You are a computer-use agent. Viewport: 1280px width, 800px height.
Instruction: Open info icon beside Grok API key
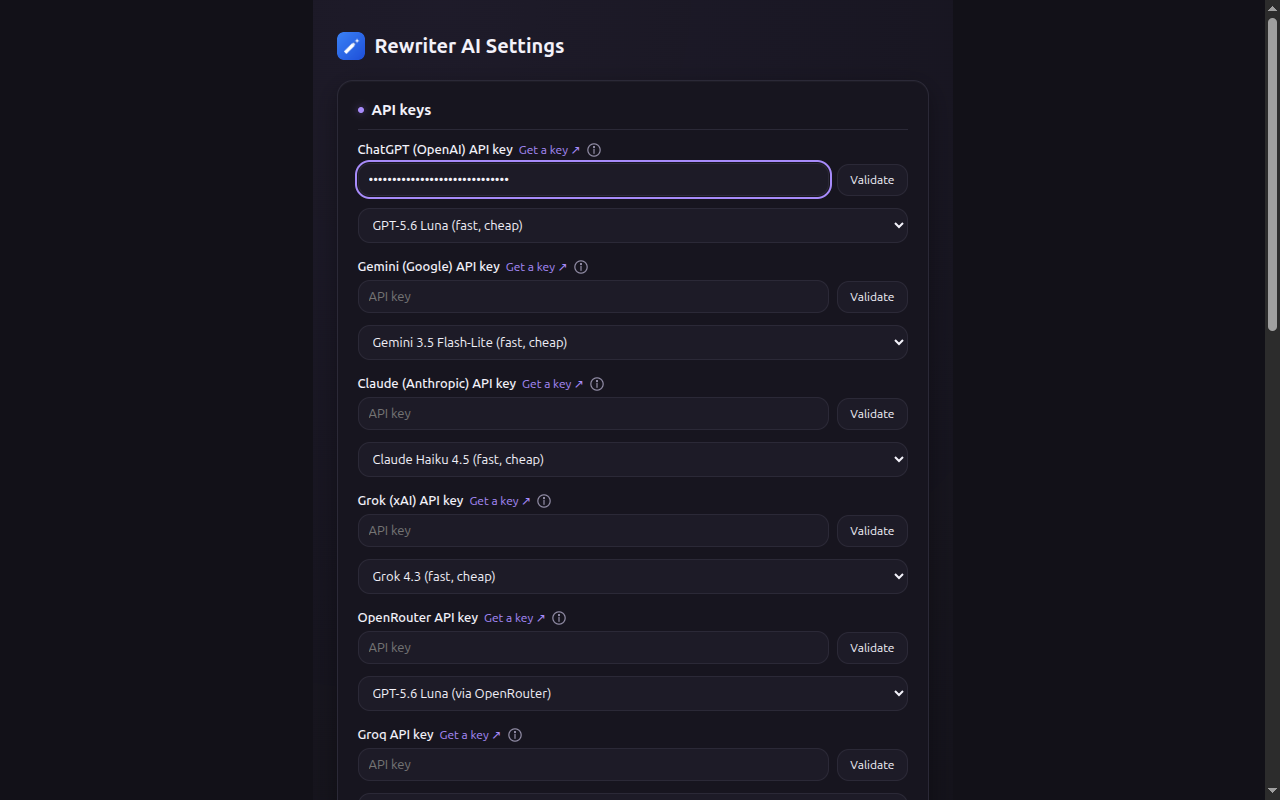tap(544, 501)
